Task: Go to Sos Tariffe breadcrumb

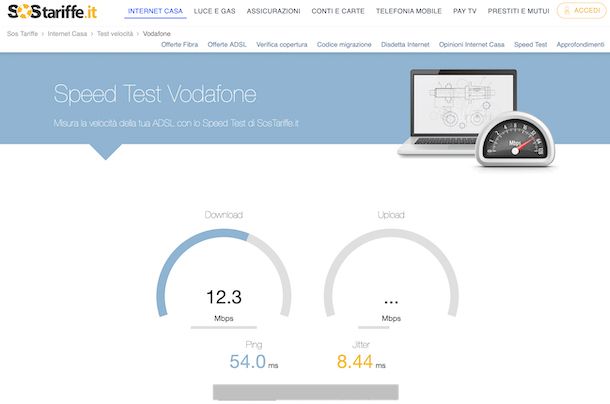Action: click(23, 34)
